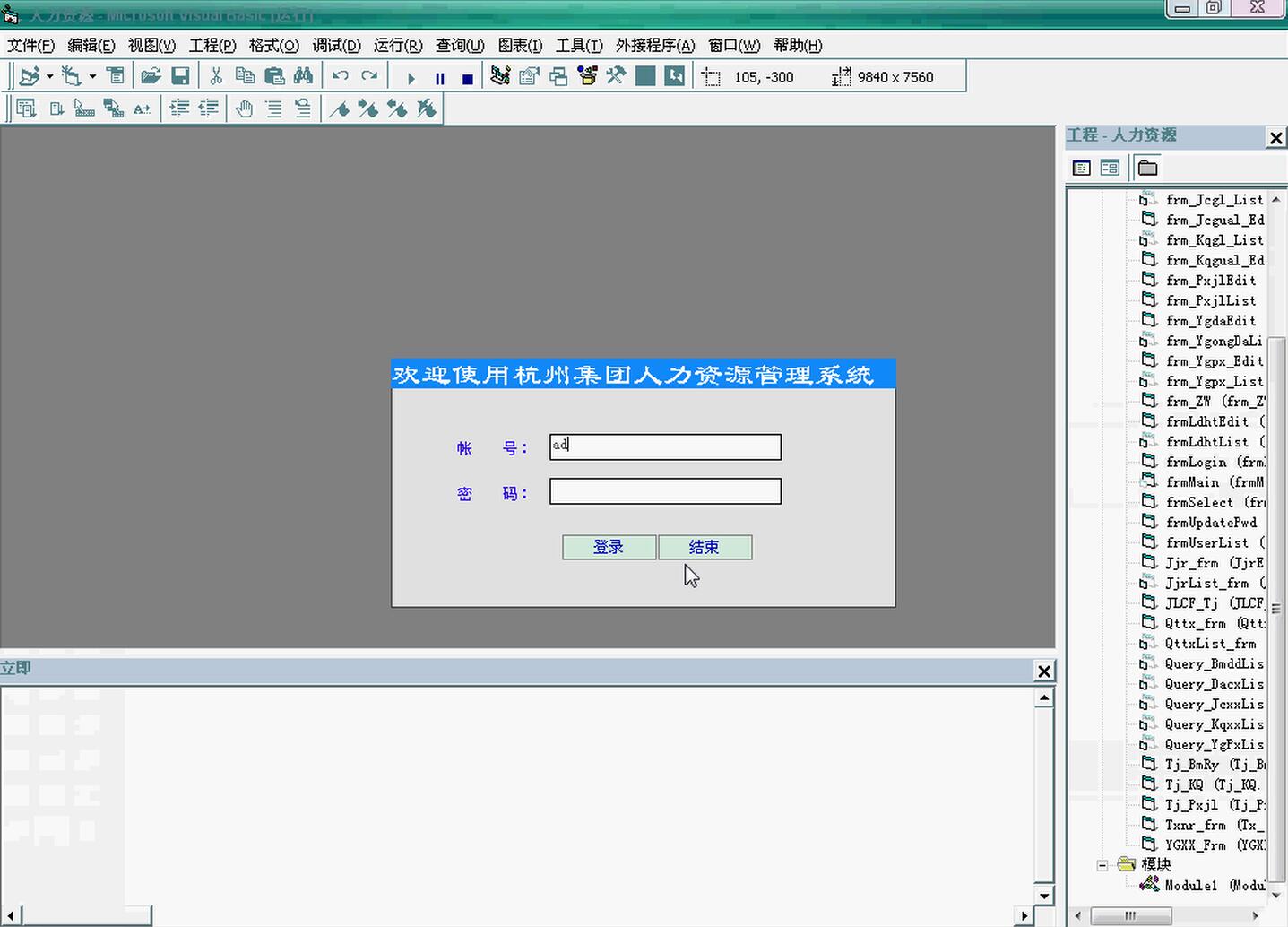
Task: Click the Parameter Info icon
Action: click(x=113, y=108)
